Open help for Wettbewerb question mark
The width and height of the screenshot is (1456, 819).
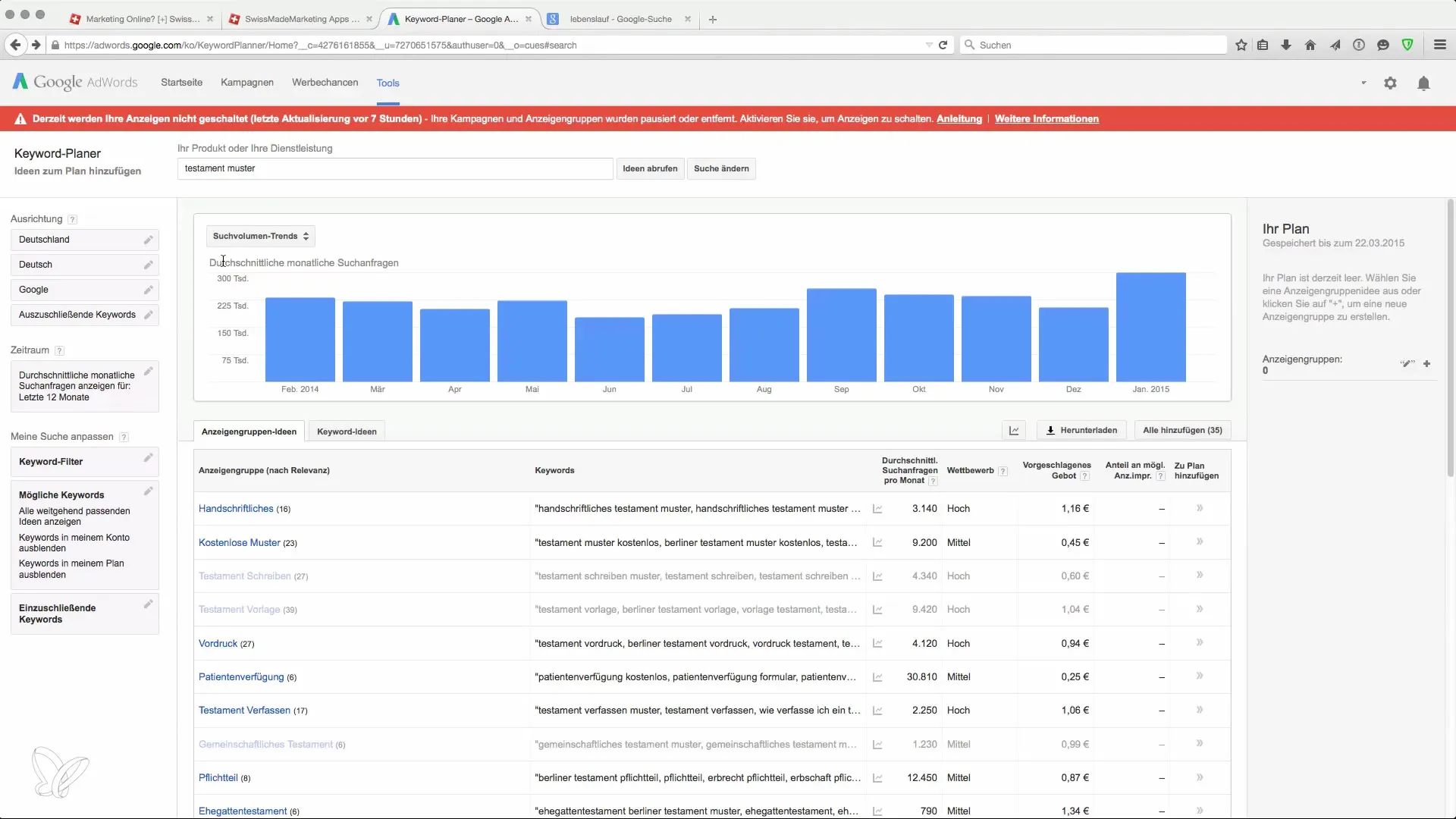(x=1003, y=471)
